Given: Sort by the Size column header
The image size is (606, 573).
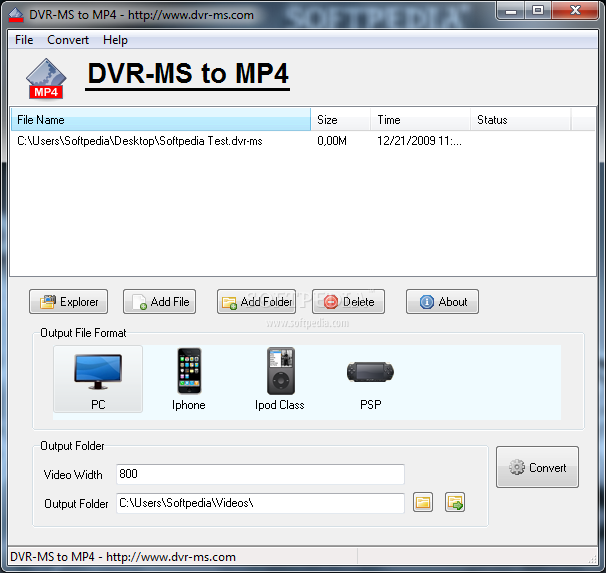Looking at the screenshot, I should point(340,120).
